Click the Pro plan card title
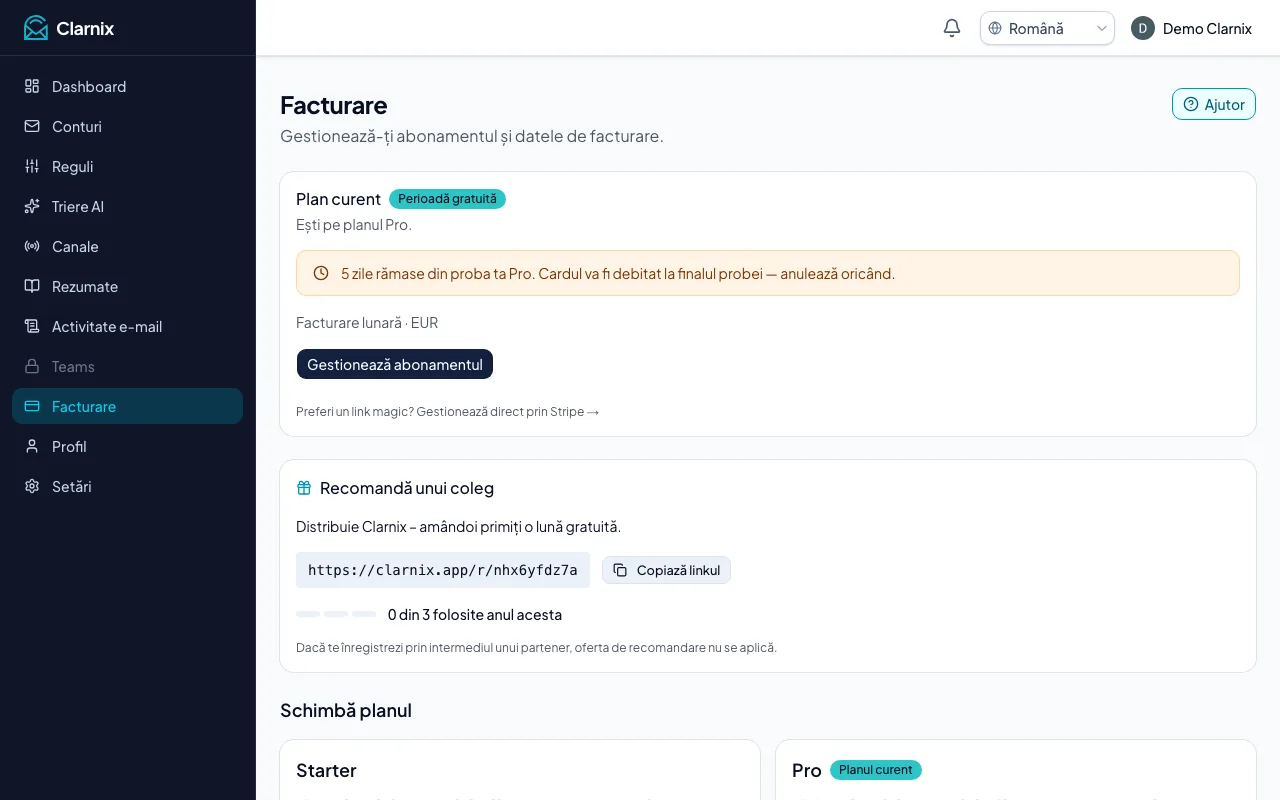This screenshot has width=1280, height=800. pyautogui.click(x=807, y=770)
